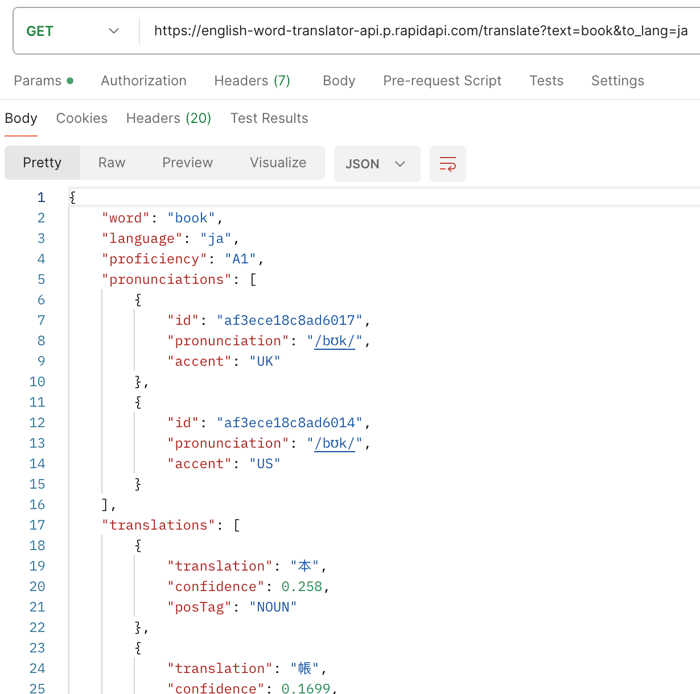This screenshot has width=700, height=694.
Task: Click the US /bʊk/ pronunciation link
Action: 334,444
